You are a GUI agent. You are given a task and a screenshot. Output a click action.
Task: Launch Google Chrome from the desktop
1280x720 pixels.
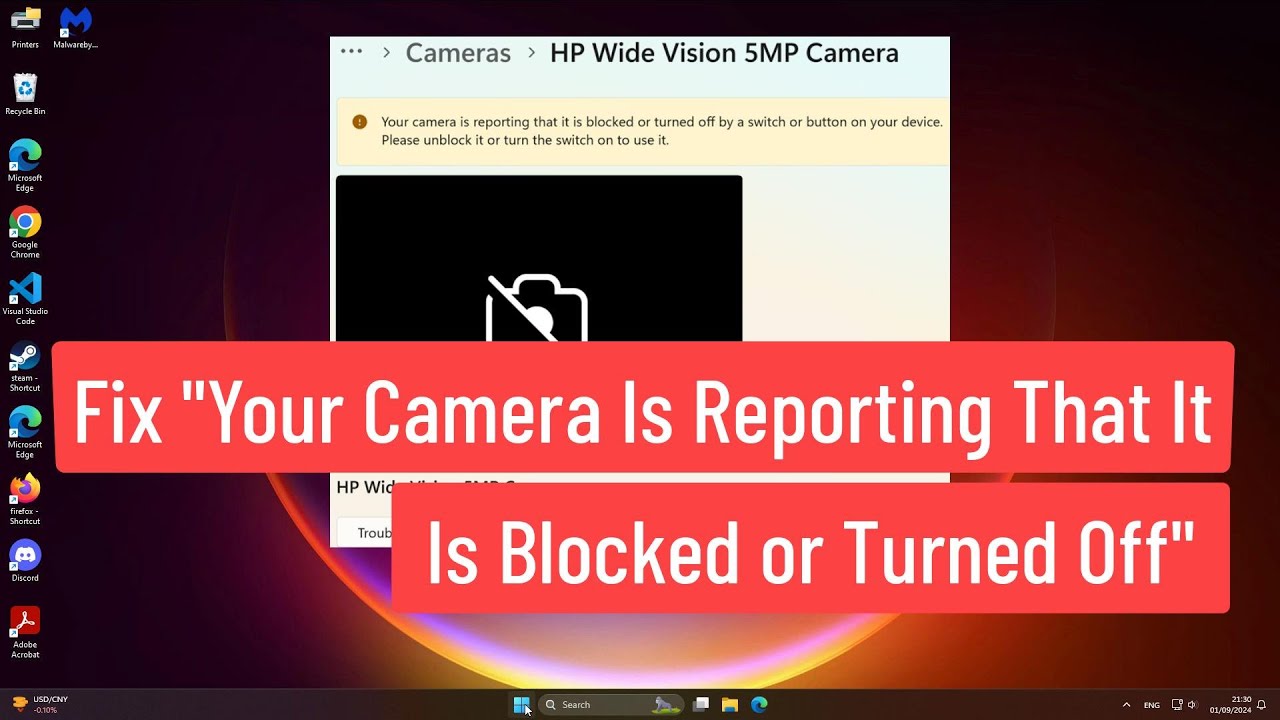pyautogui.click(x=25, y=232)
